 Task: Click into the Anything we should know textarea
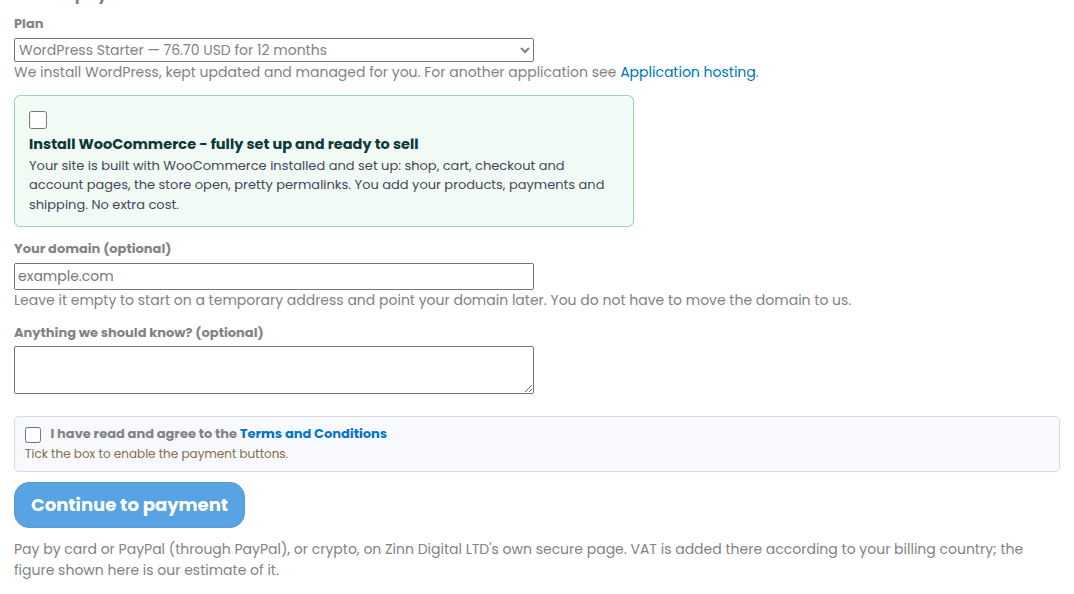pyautogui.click(x=273, y=370)
